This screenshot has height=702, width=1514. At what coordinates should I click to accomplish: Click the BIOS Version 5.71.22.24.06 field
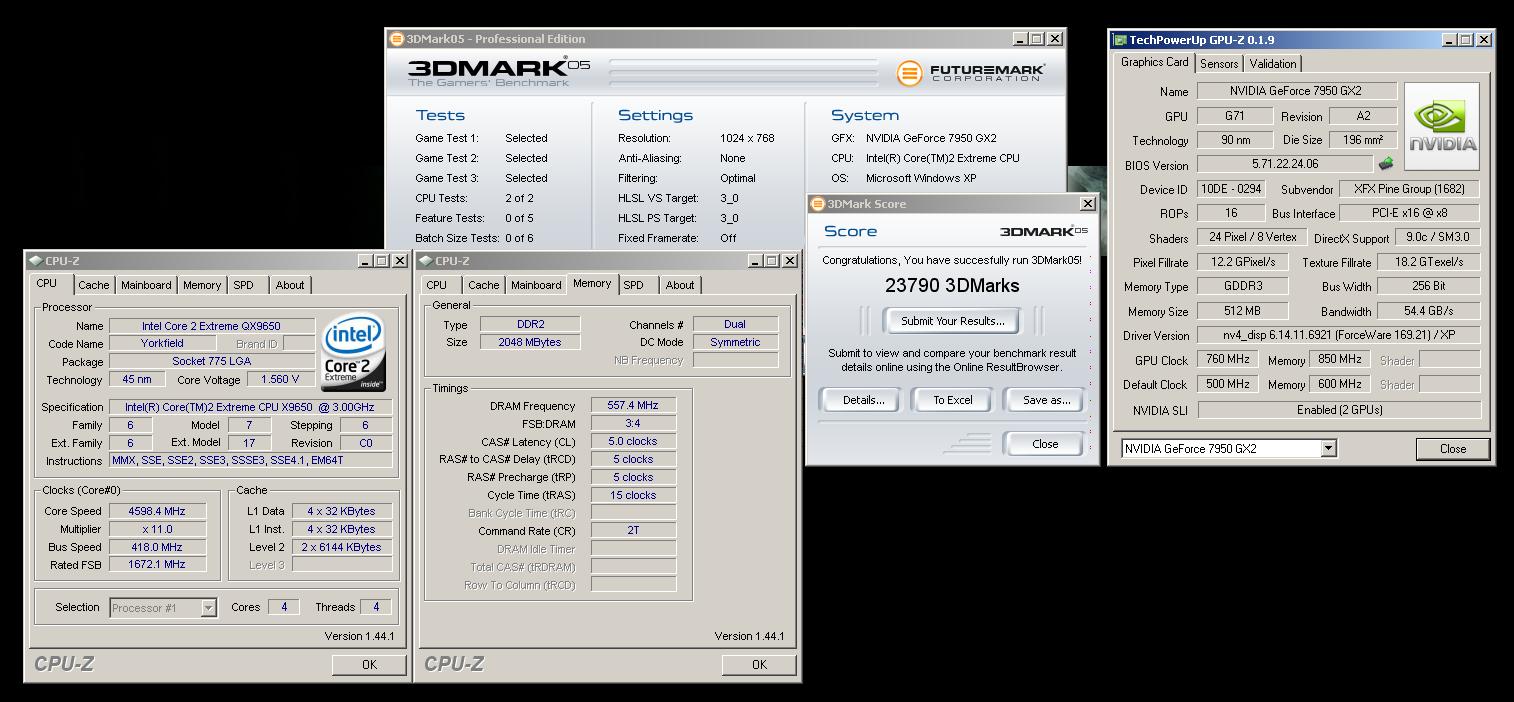[x=1285, y=164]
